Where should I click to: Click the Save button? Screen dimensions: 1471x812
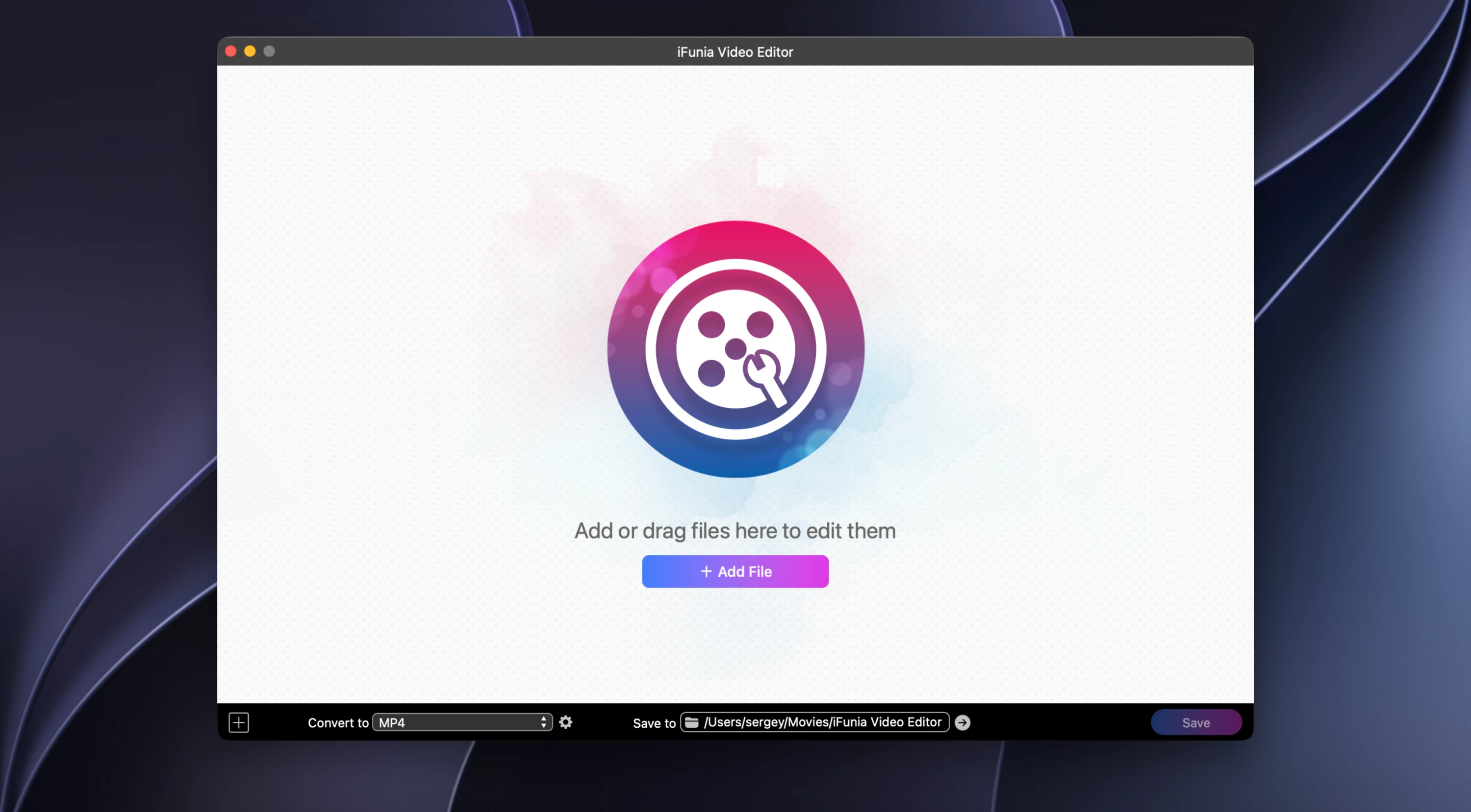tap(1196, 722)
